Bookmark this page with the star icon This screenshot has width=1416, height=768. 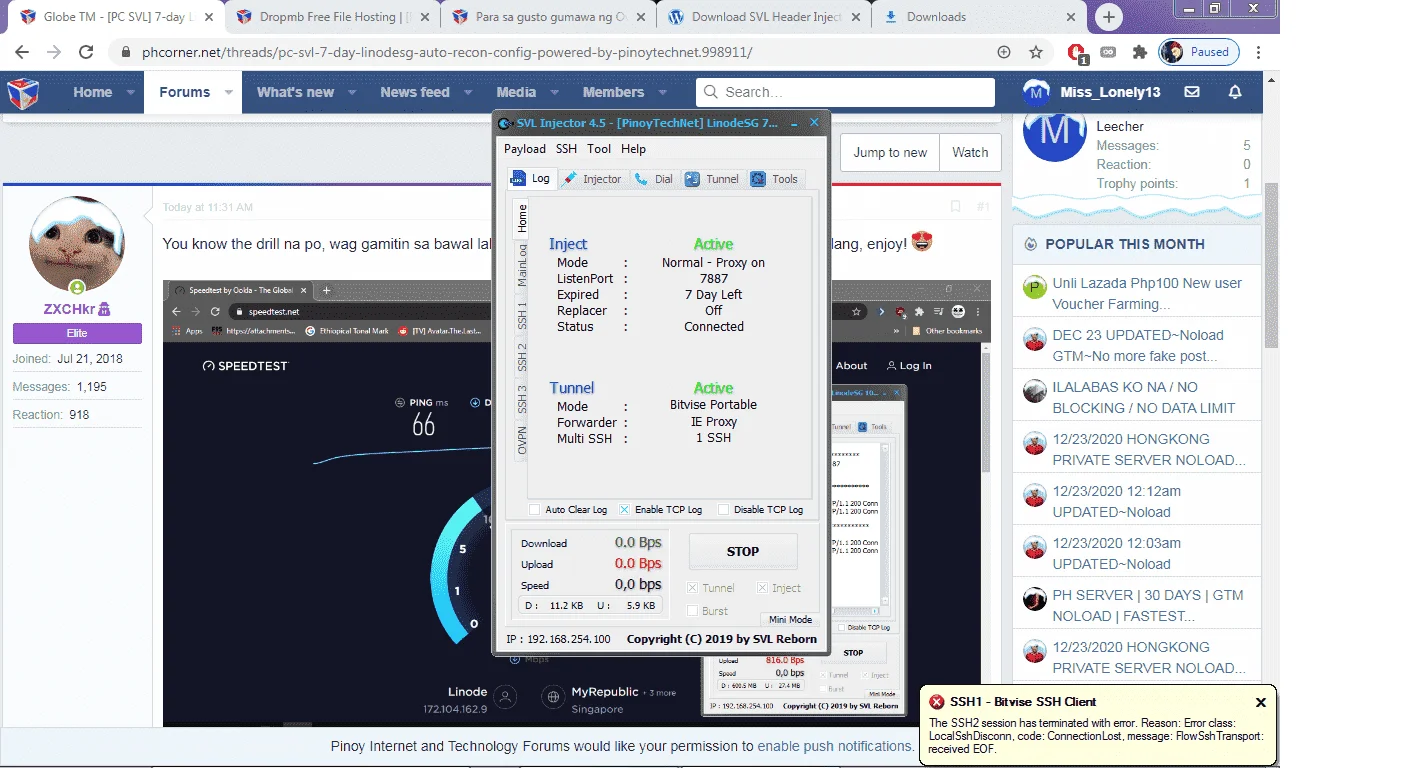pos(1036,52)
